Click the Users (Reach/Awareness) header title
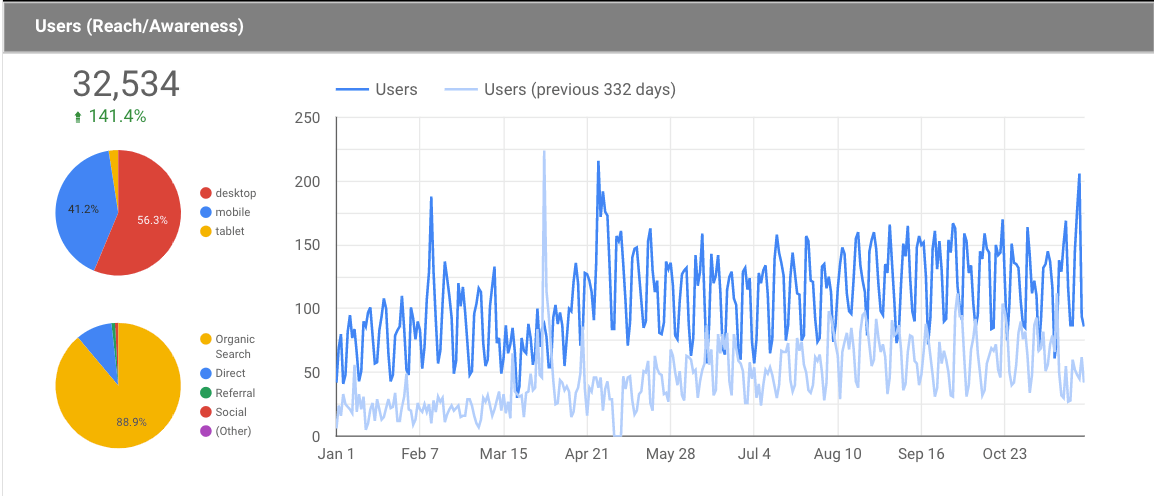 coord(139,27)
